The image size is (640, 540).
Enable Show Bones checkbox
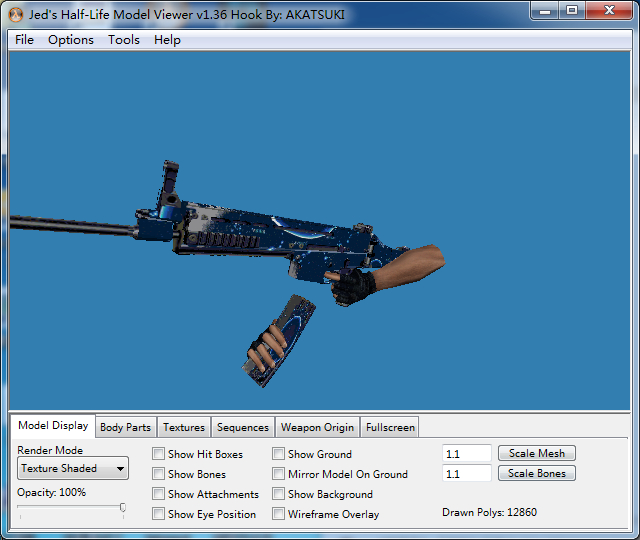pos(158,474)
